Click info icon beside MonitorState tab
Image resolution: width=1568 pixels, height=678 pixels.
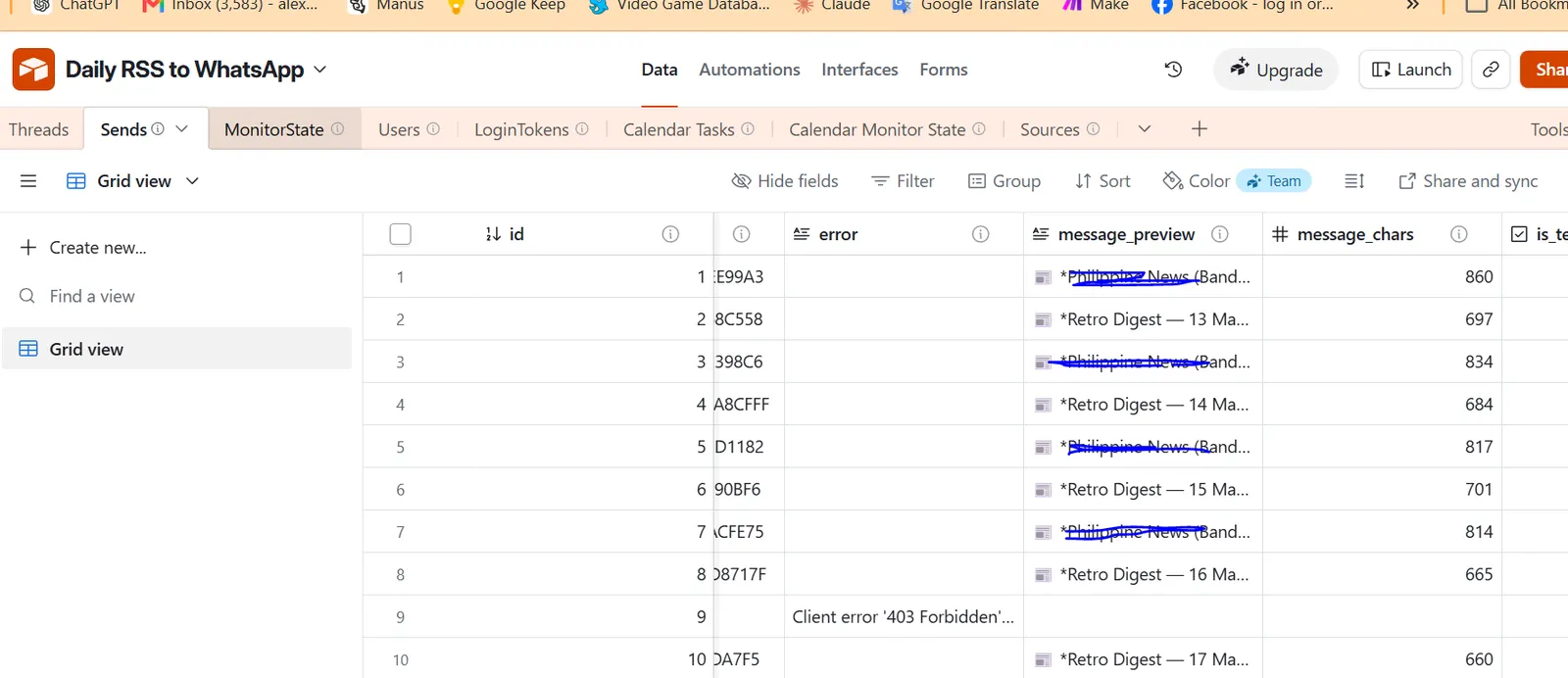tap(337, 129)
